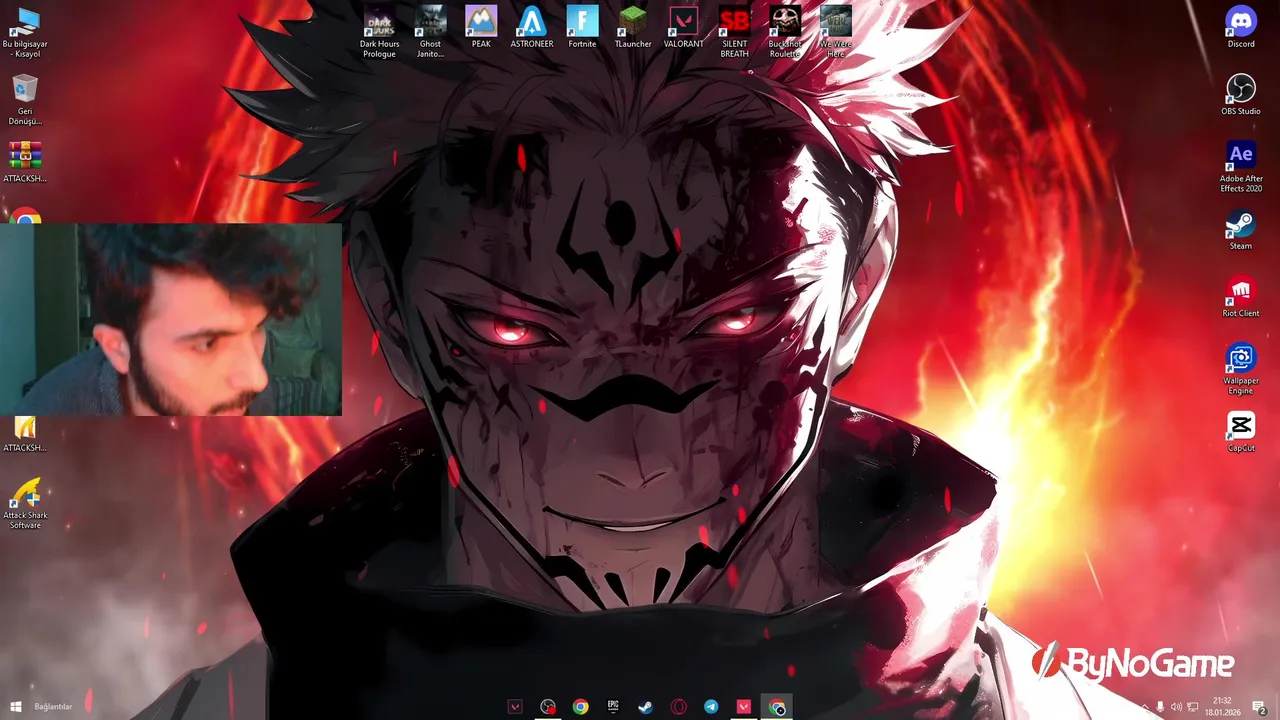The height and width of the screenshot is (720, 1280).
Task: Select the Bu bilgisayar desktop shortcut
Action: pos(25,31)
